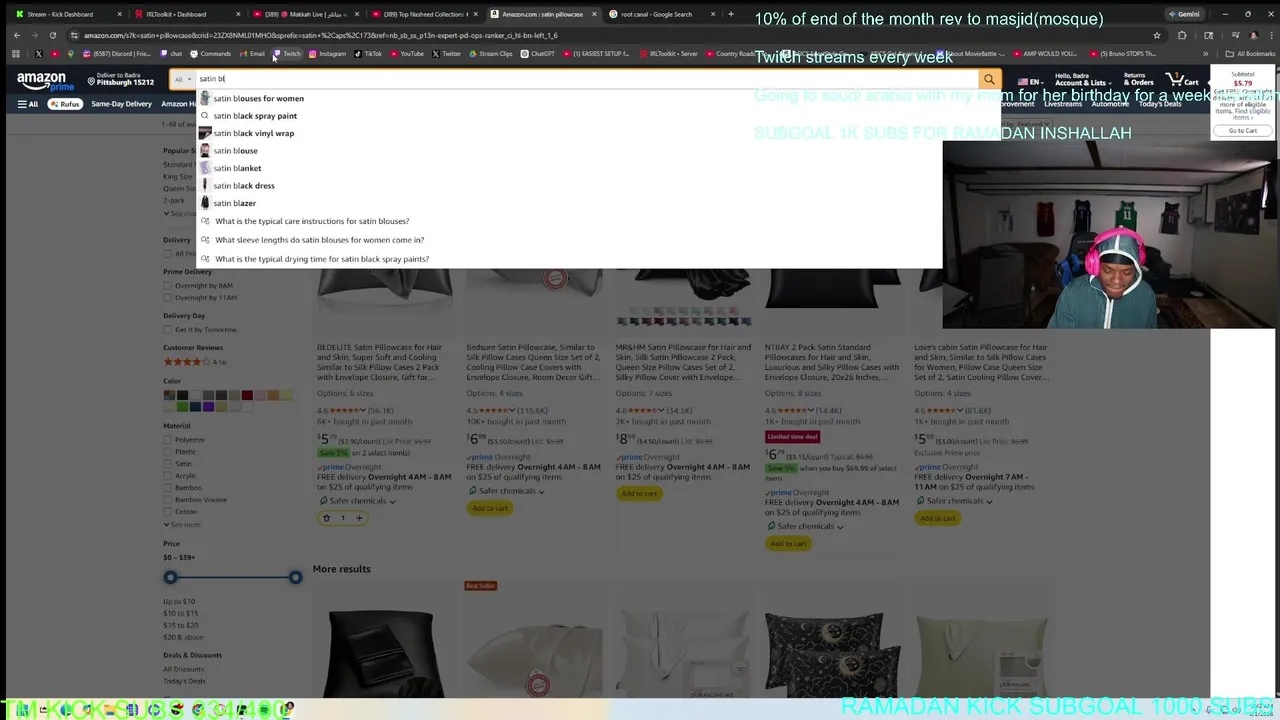This screenshot has width=1280, height=720.
Task: Open the All Bookmarks folder
Action: click(x=1251, y=54)
